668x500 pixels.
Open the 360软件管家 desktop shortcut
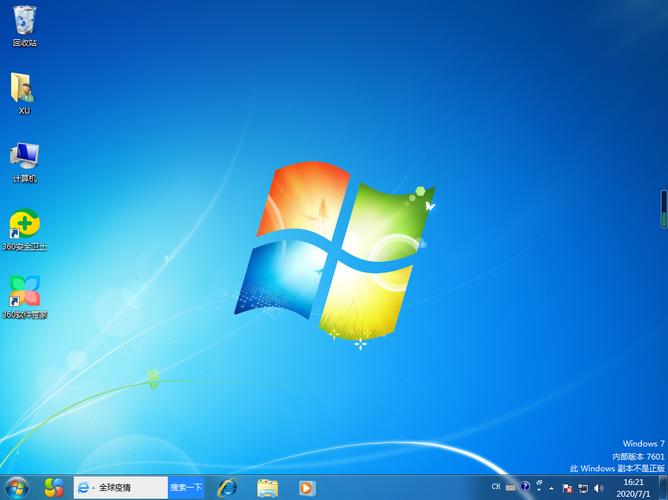coord(24,294)
